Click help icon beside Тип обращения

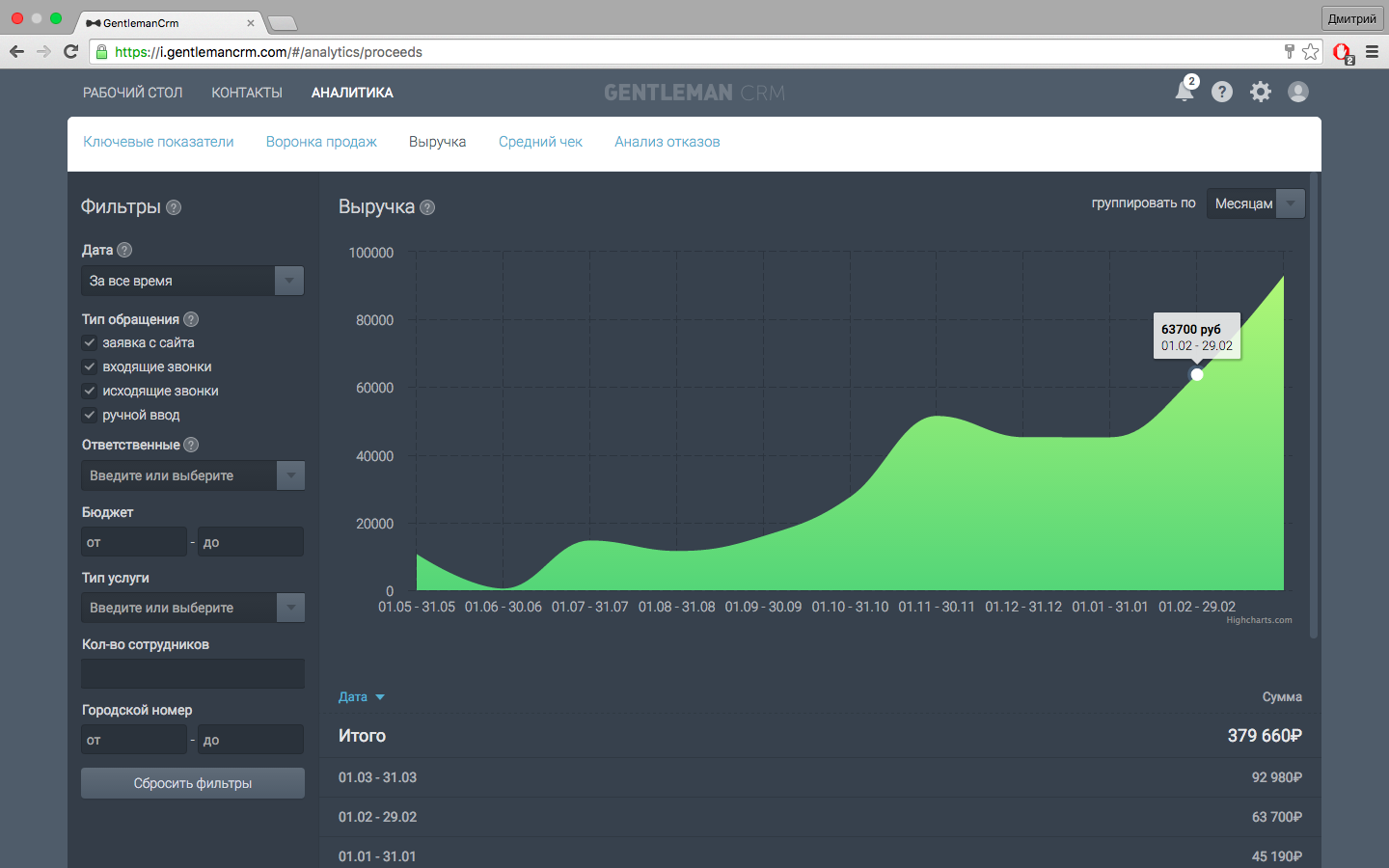click(x=191, y=319)
